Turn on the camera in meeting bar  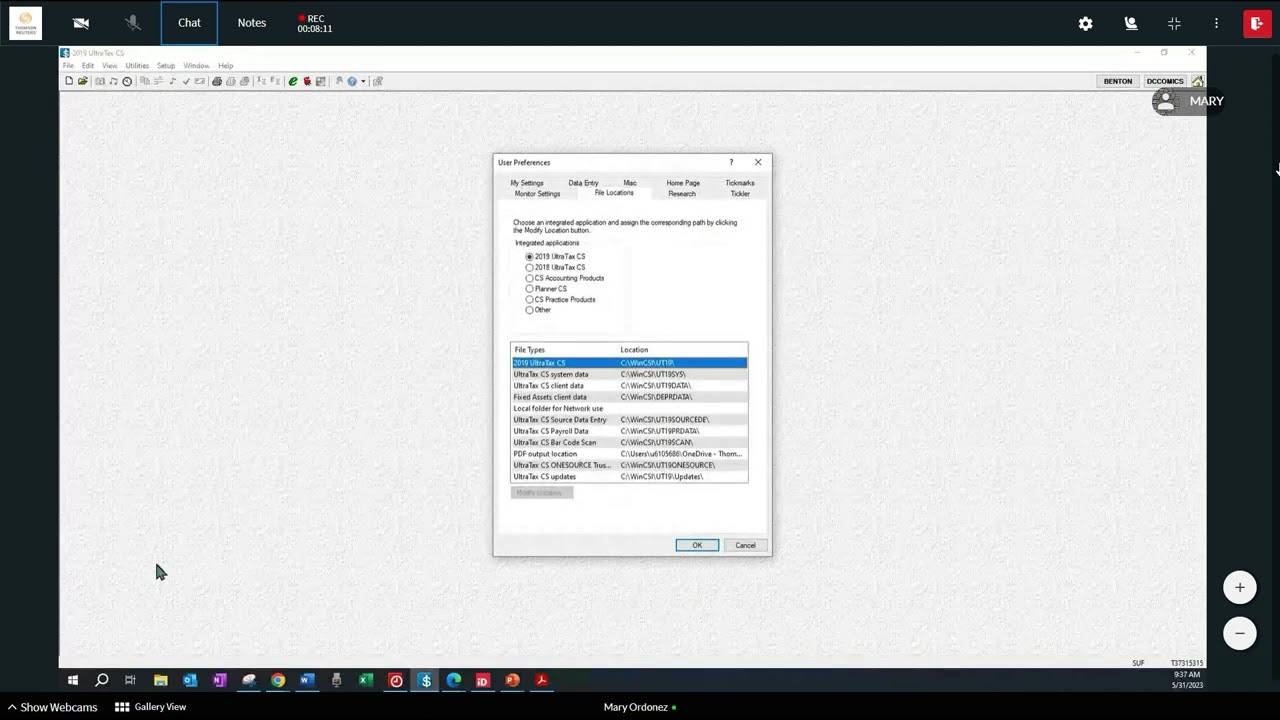click(81, 23)
